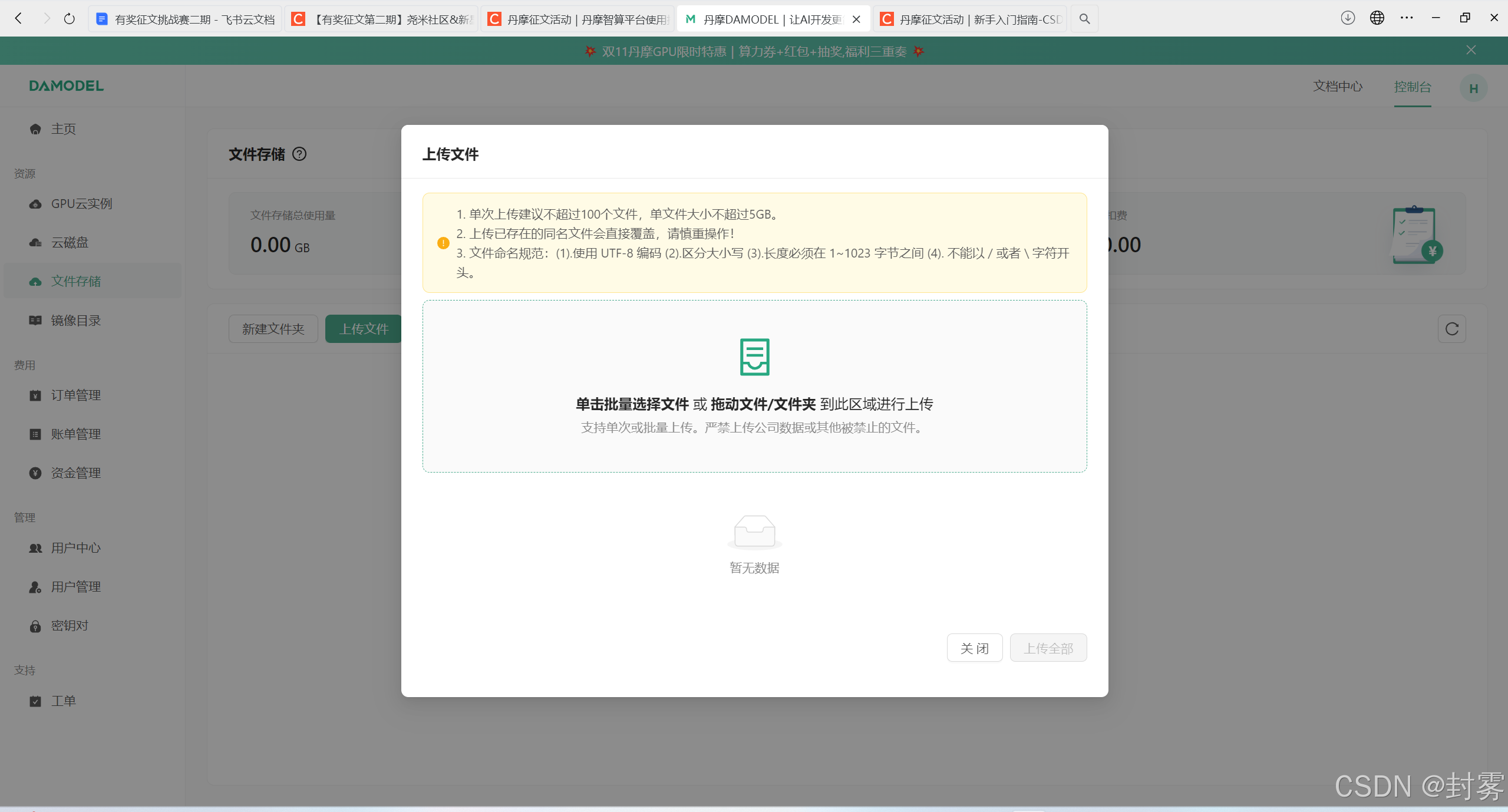Click the browser tab search icon

pyautogui.click(x=1084, y=19)
